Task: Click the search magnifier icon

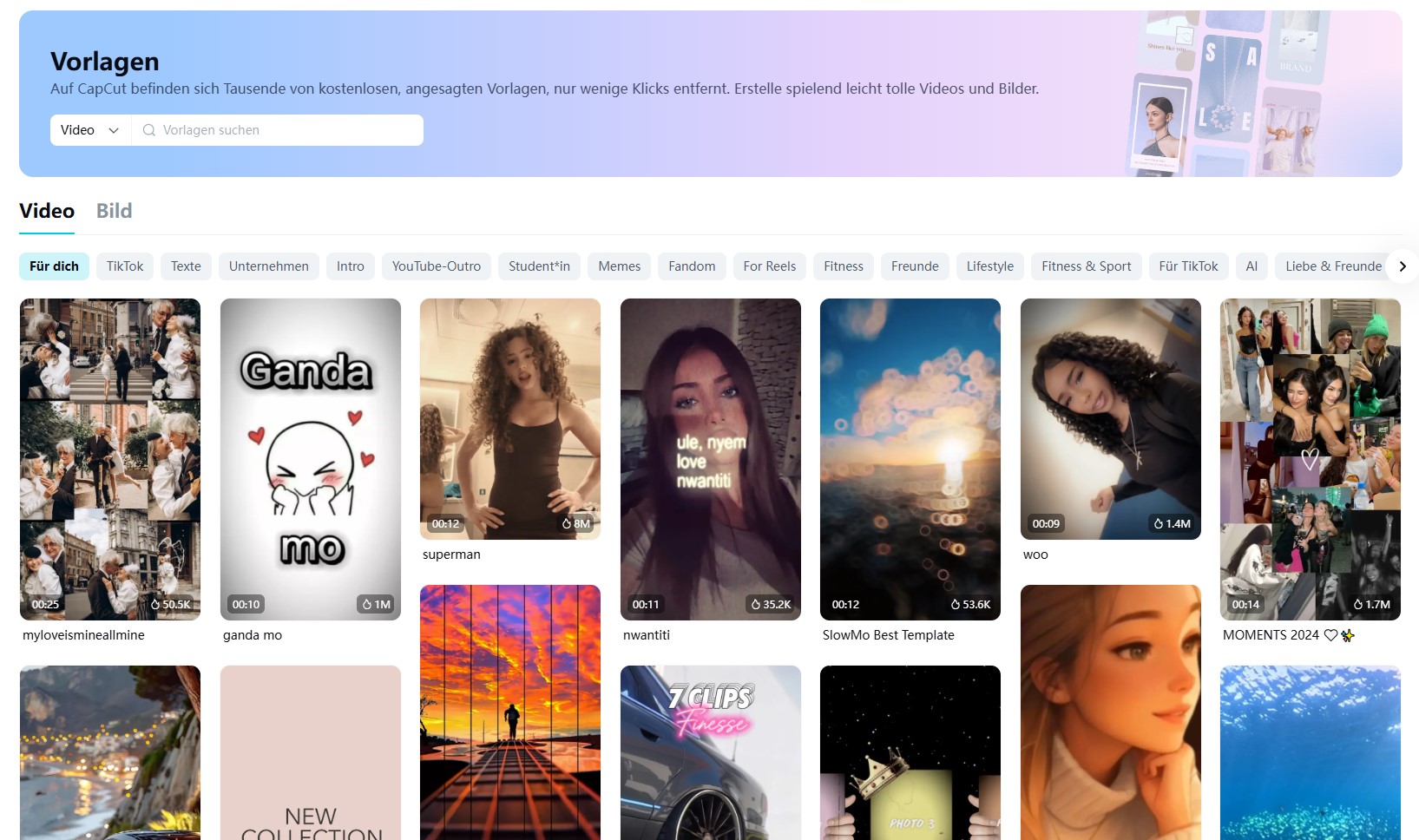Action: [x=149, y=129]
